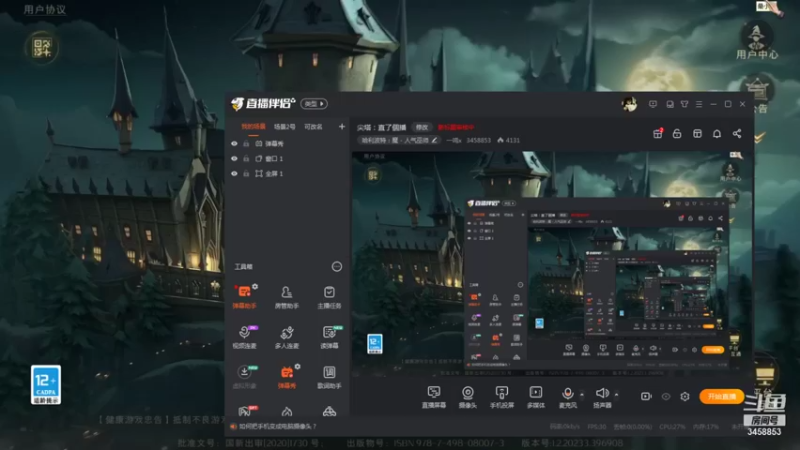Viewport: 800px width, 450px height.
Task: Lock the 全屏 1 layer
Action: 246,173
